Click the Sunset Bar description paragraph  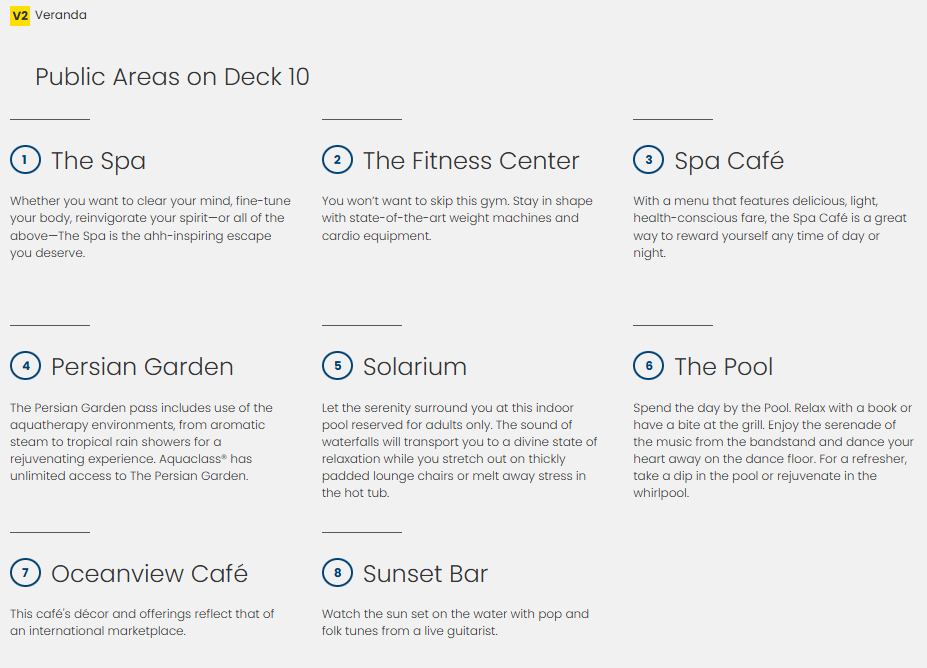click(455, 622)
